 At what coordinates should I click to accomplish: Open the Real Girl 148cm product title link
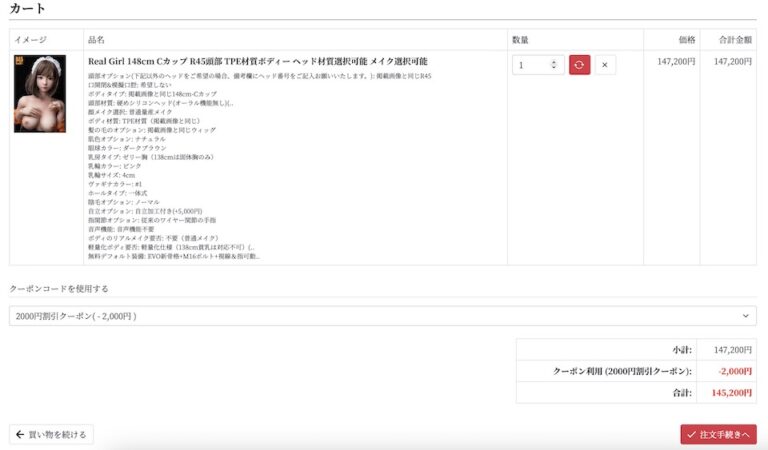coord(258,62)
